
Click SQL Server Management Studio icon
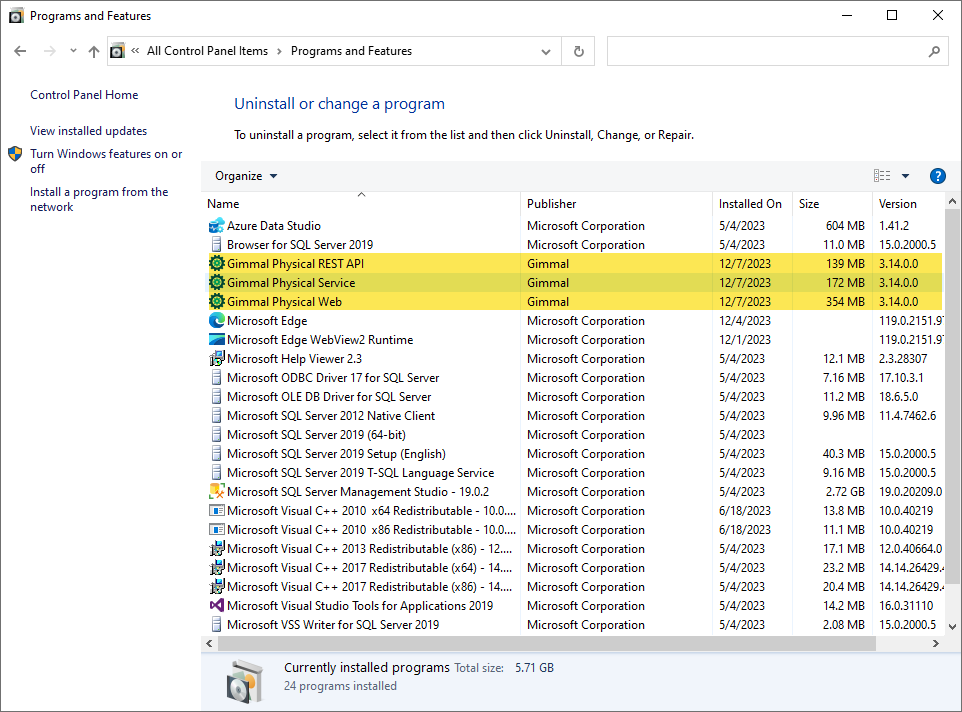(x=216, y=492)
